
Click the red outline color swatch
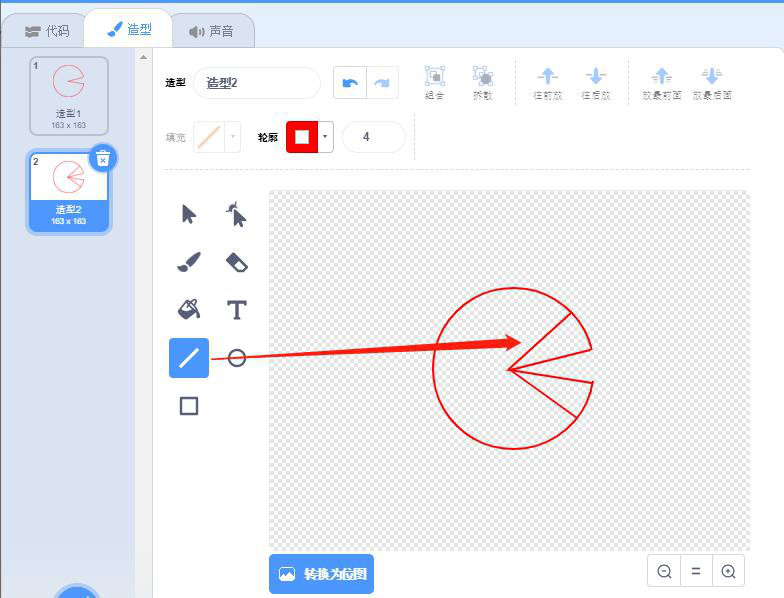301,137
